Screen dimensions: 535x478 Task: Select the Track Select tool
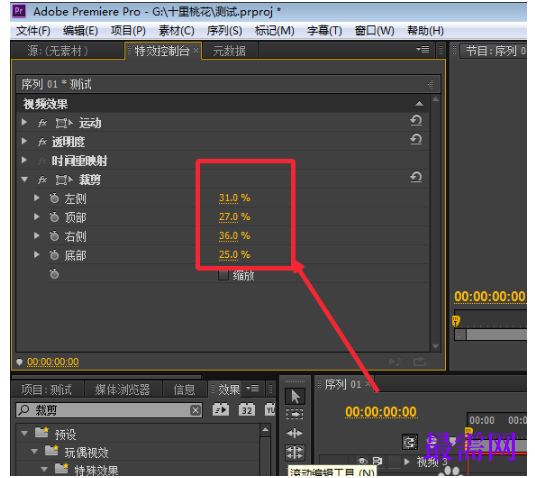294,415
